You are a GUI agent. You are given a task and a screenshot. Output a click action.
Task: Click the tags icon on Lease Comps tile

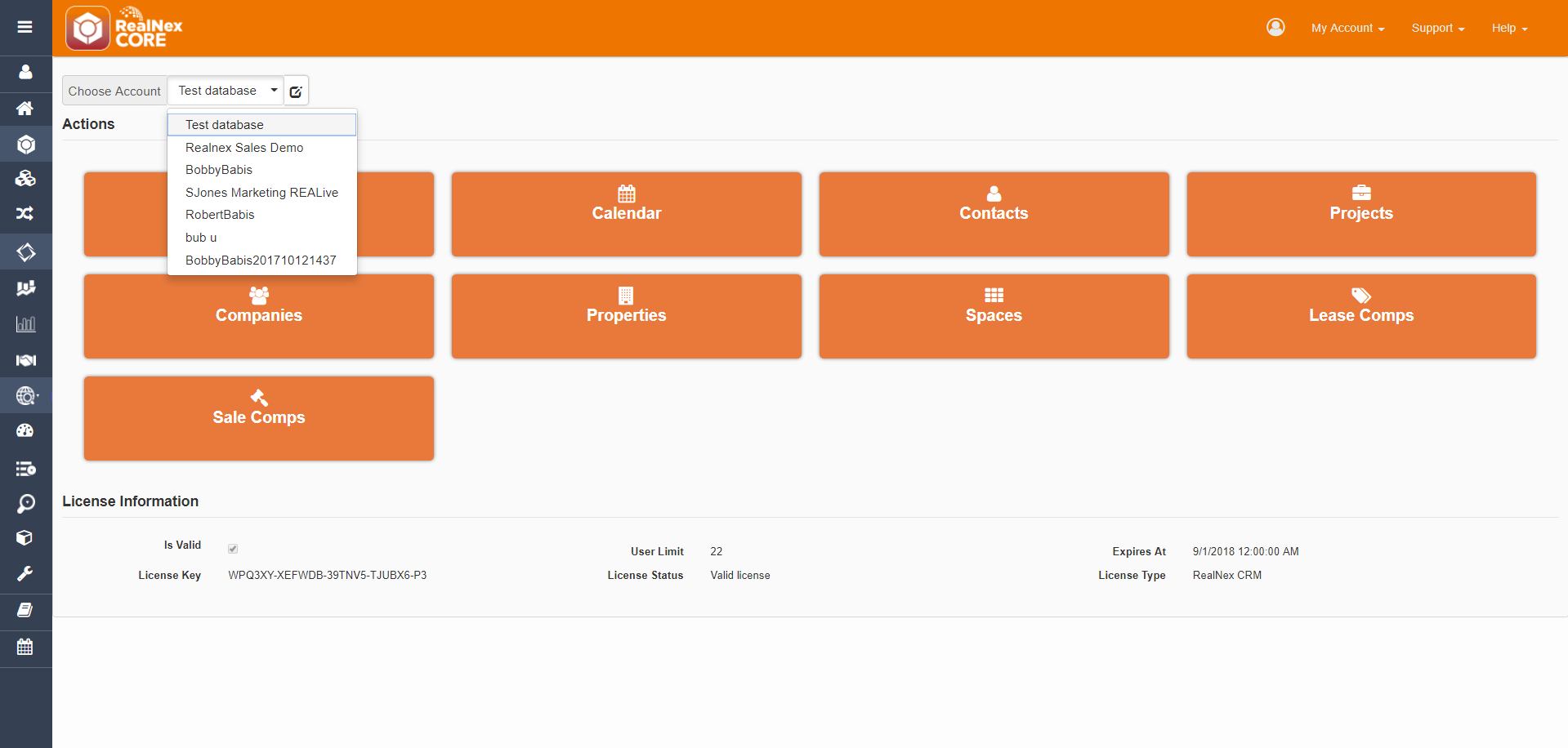1361,296
